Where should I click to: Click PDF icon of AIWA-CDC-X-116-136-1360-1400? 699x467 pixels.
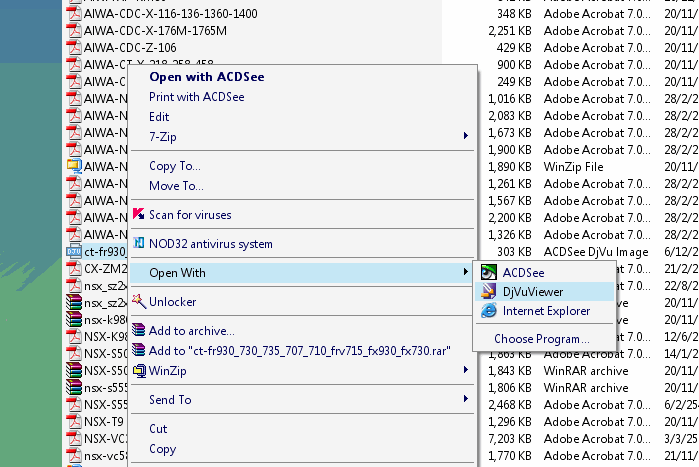(74, 13)
